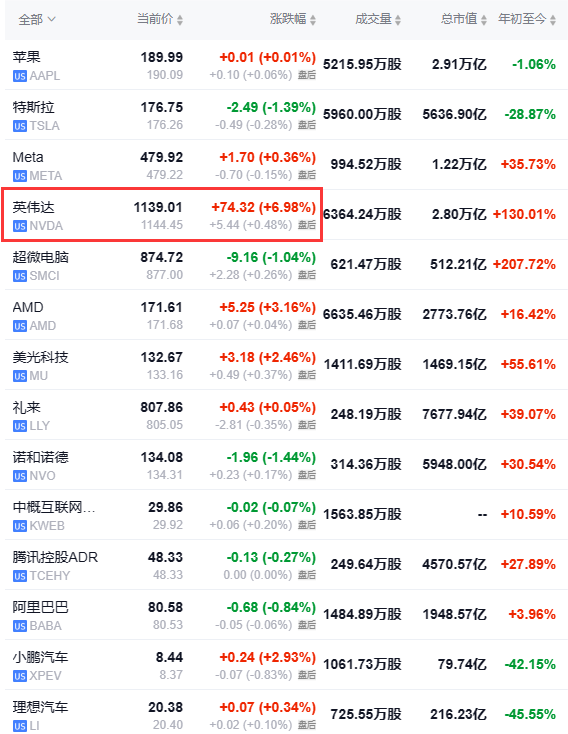
Task: Sort by 当前价 column arrows
Action: click(180, 20)
